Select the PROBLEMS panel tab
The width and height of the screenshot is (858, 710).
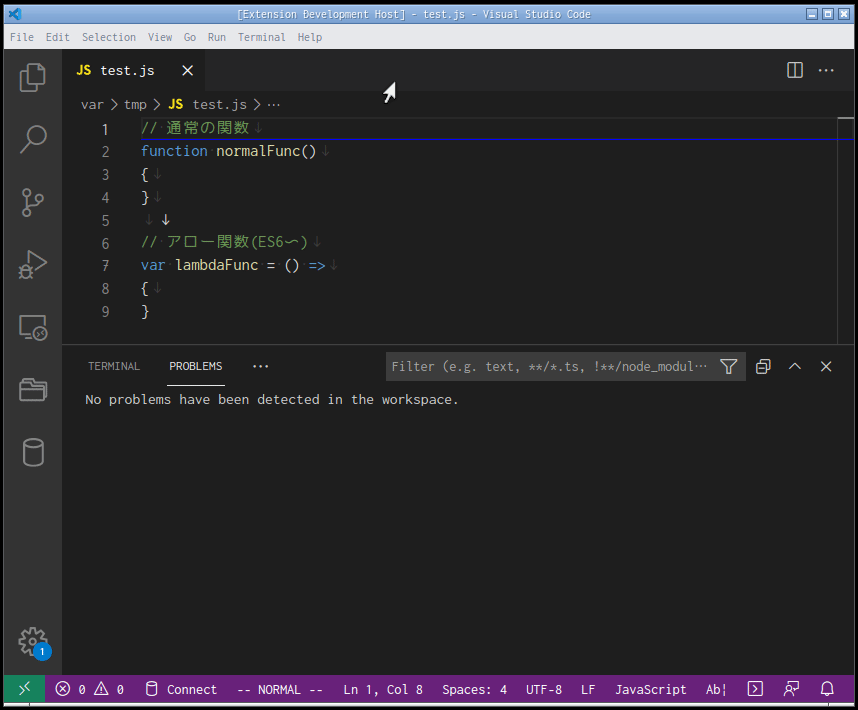click(x=195, y=366)
